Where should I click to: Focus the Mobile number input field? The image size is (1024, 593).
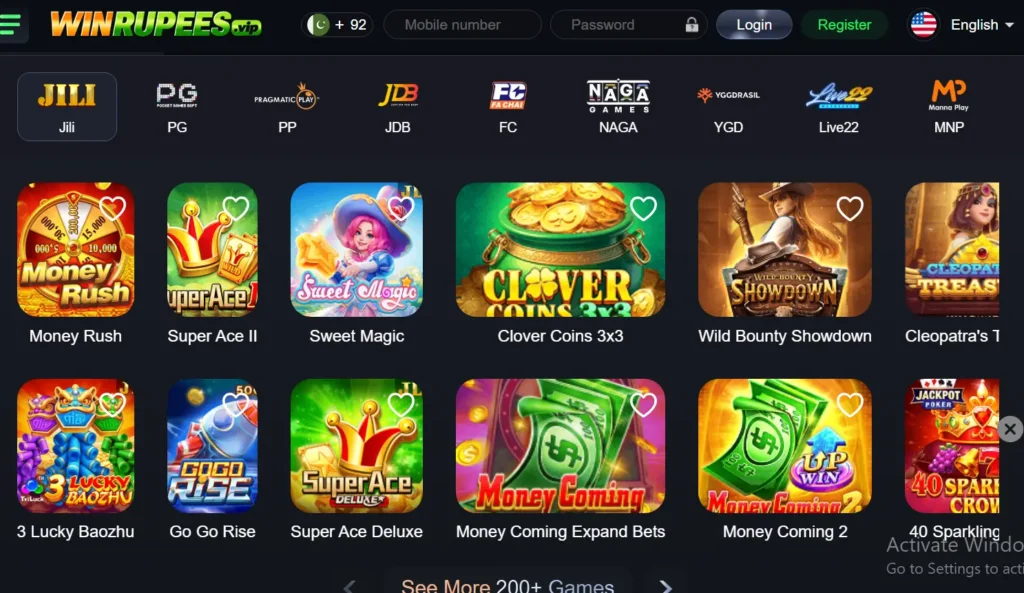[462, 25]
